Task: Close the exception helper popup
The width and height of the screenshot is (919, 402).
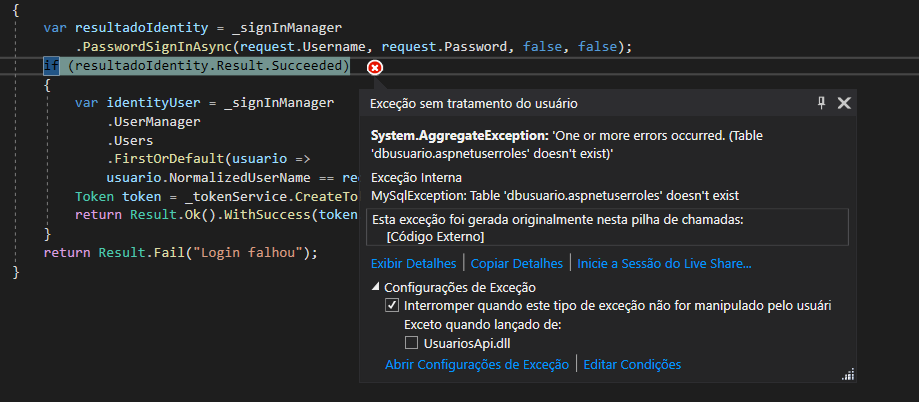Action: 844,103
